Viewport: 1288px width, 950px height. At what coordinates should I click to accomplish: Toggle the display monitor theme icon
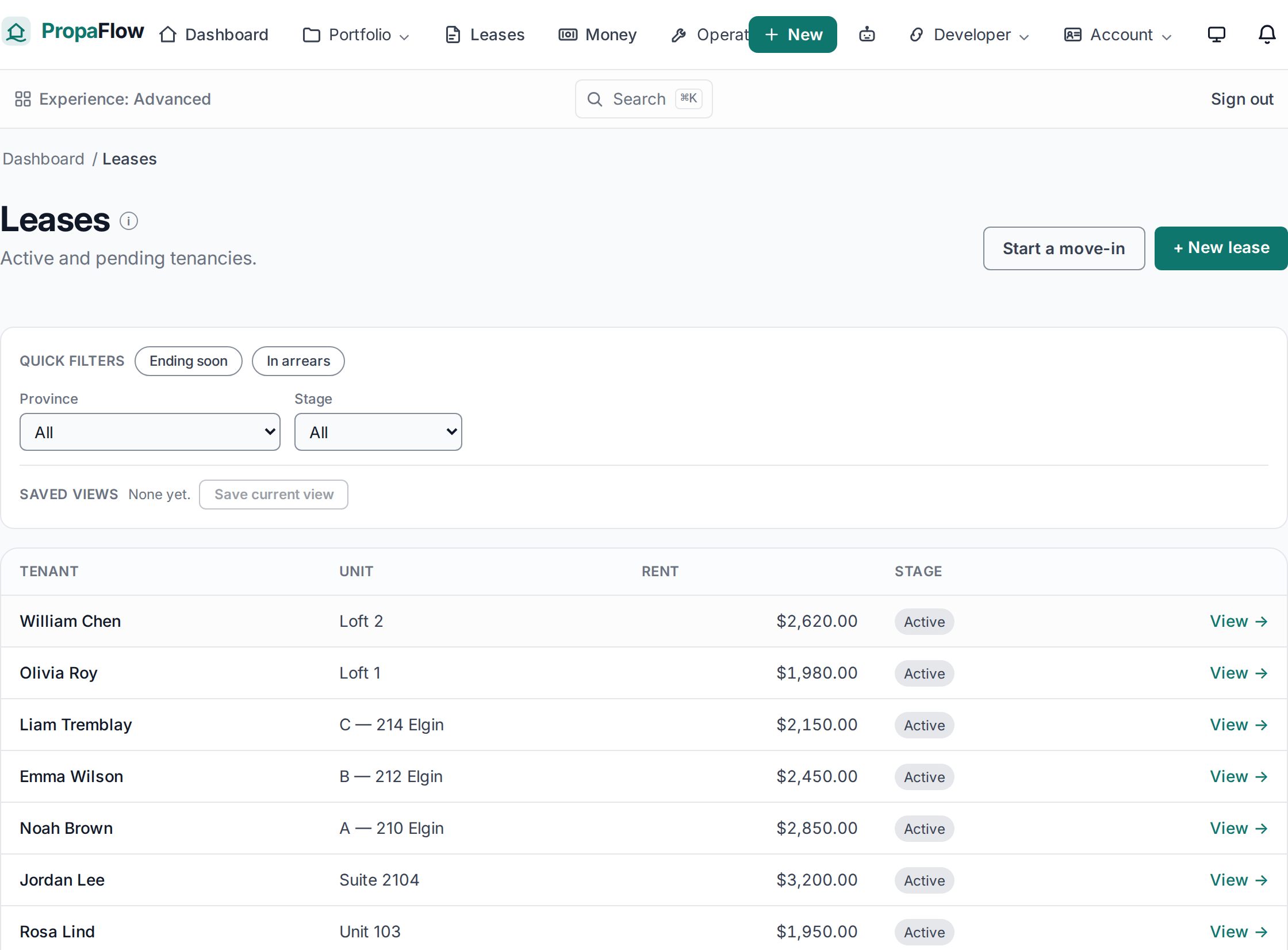coord(1217,35)
